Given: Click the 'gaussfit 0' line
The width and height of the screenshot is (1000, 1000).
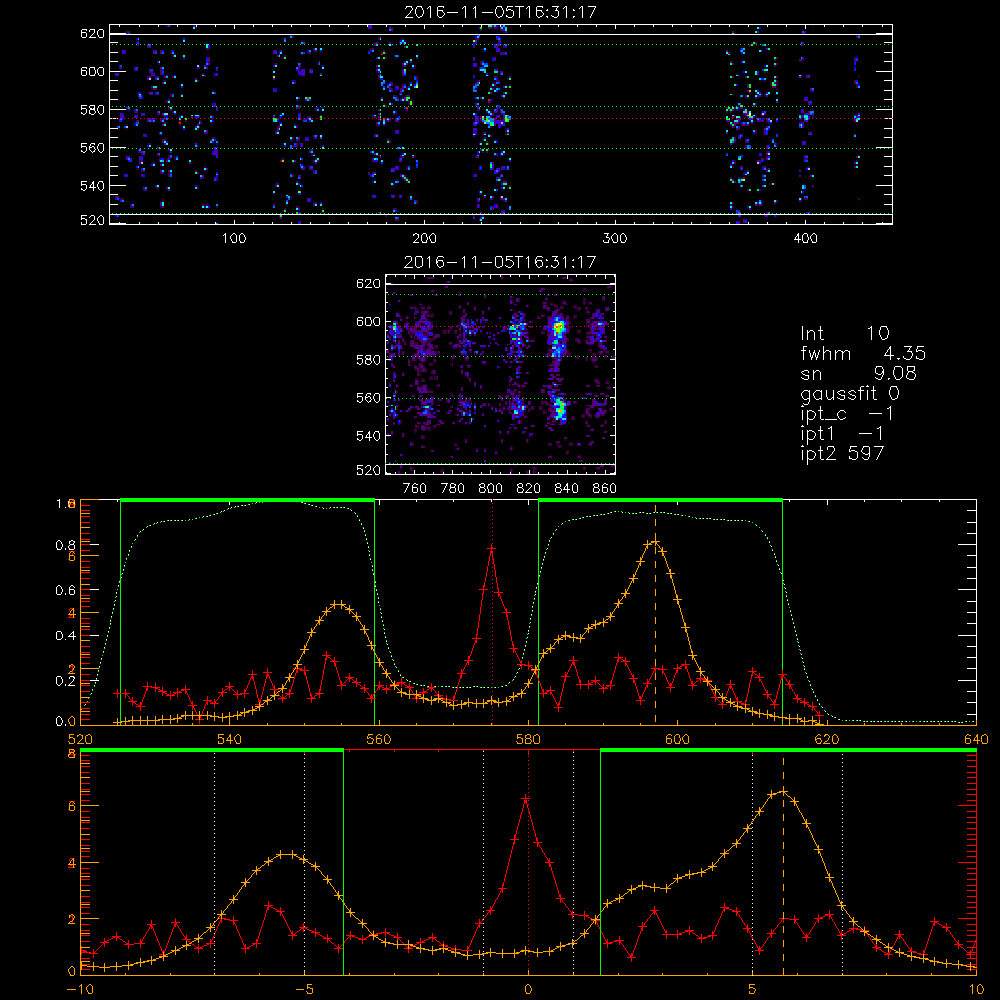Looking at the screenshot, I should coord(850,394).
